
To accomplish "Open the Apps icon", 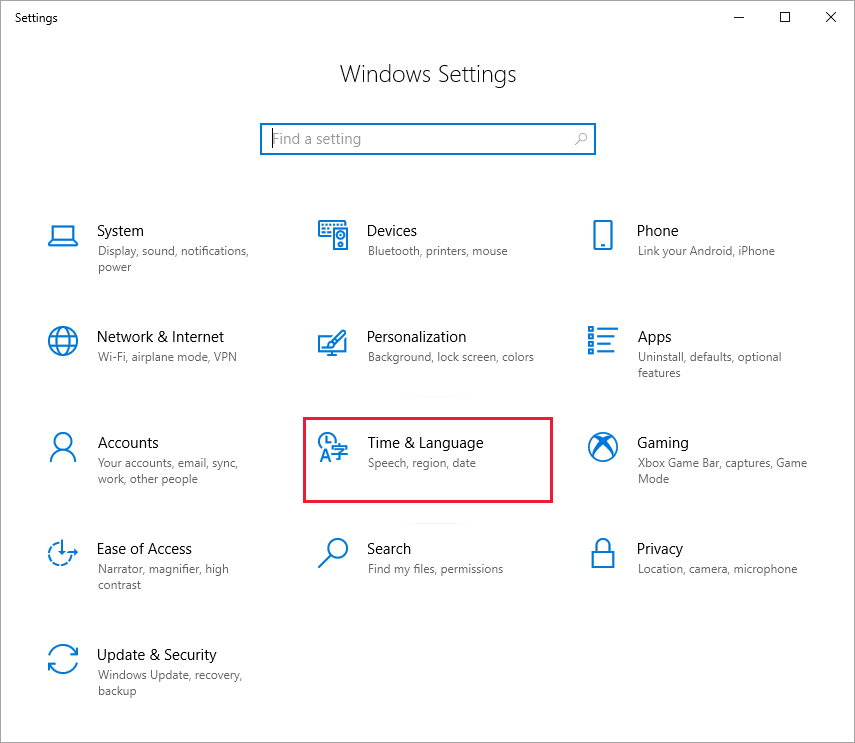I will tap(602, 341).
